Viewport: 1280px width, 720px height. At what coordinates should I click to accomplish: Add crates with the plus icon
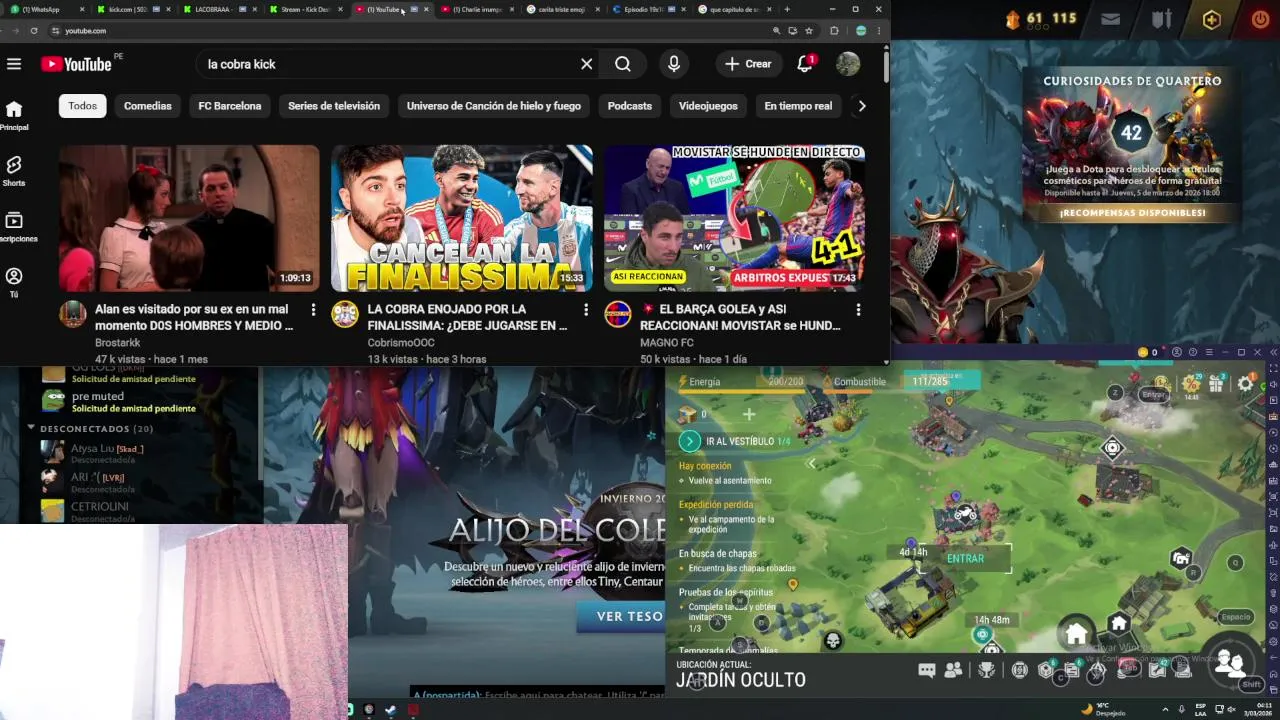coord(748,414)
